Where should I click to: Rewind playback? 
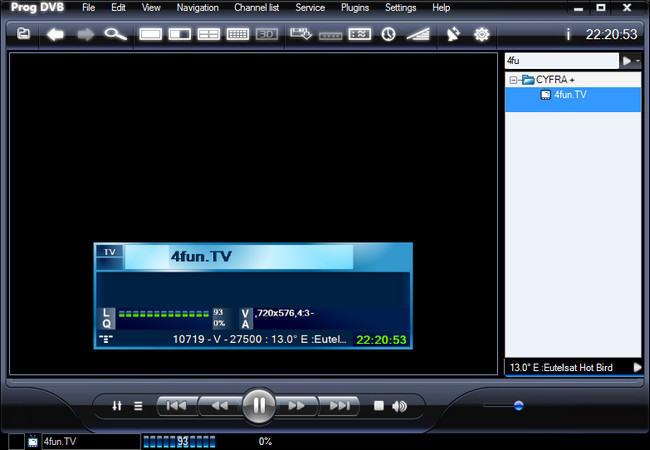220,405
